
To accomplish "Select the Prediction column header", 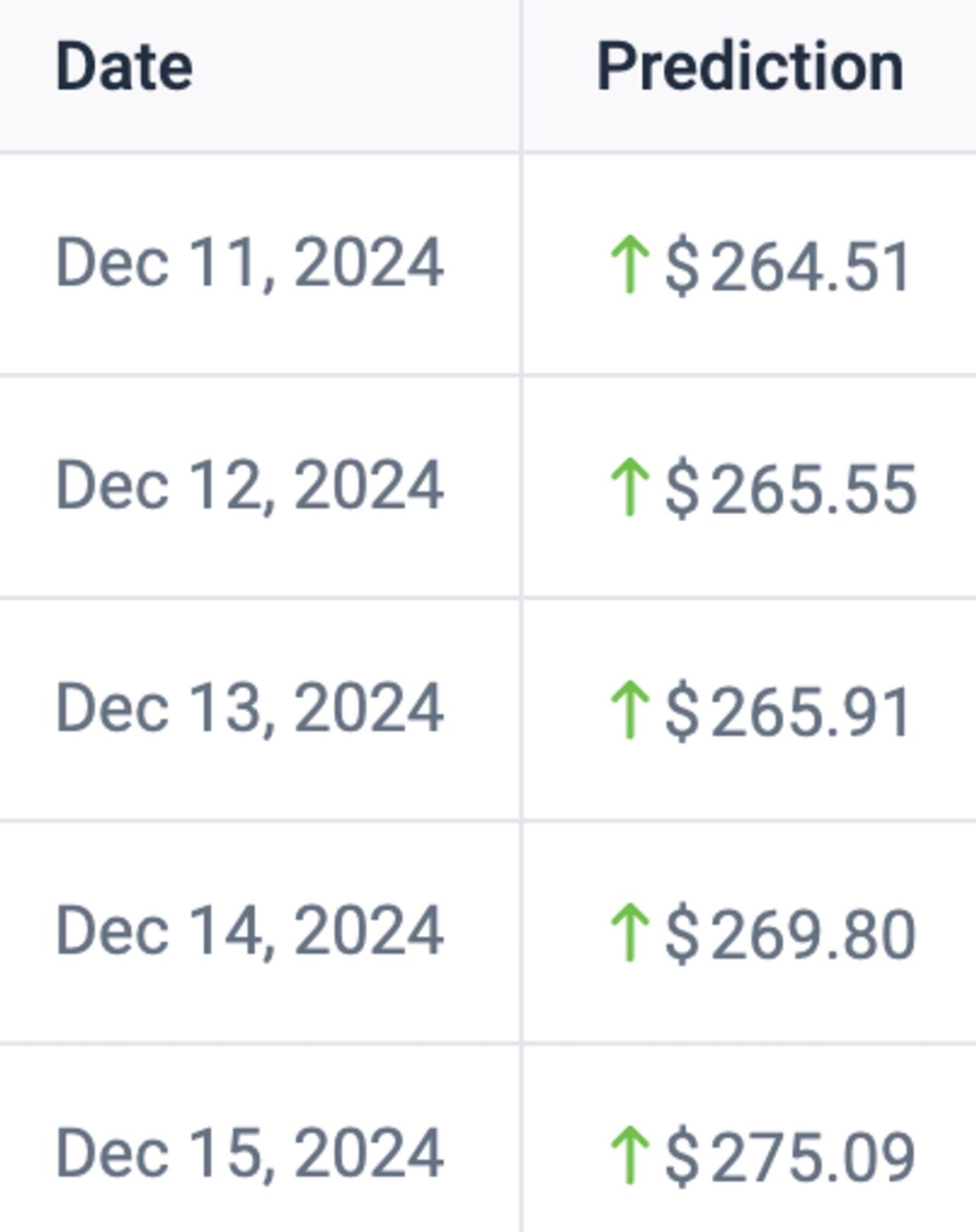I will click(x=750, y=67).
